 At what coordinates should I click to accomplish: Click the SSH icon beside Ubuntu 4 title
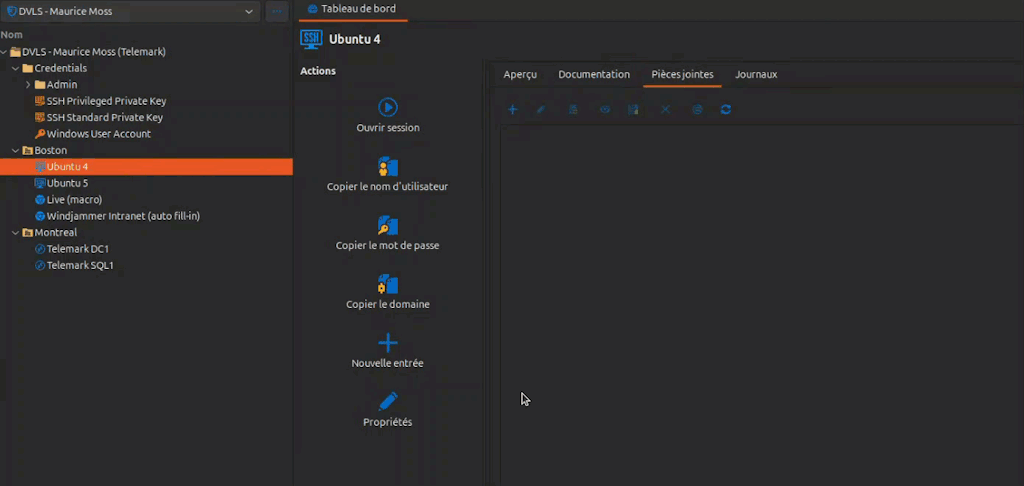click(312, 39)
